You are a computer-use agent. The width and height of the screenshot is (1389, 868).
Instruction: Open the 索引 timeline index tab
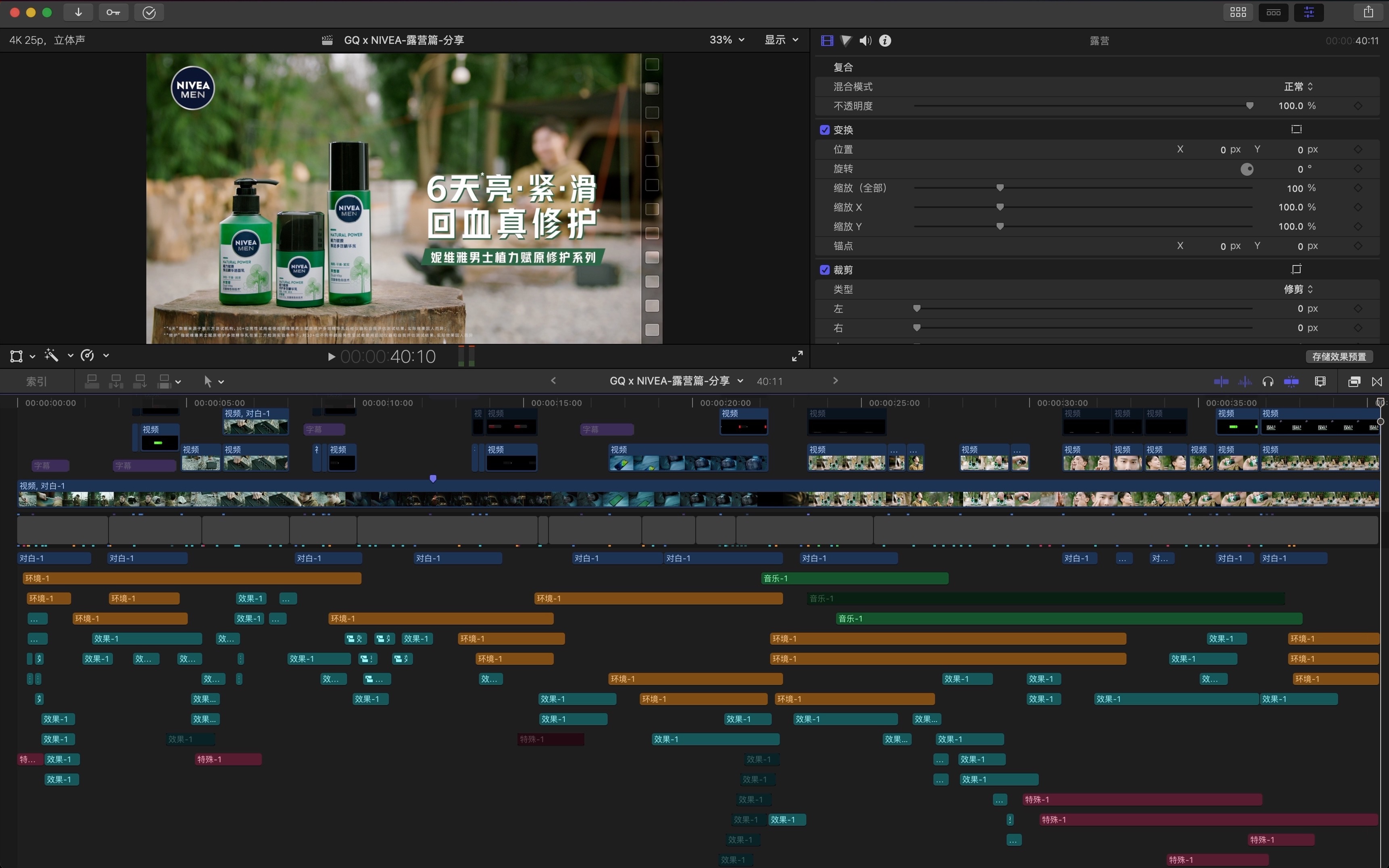tap(36, 381)
